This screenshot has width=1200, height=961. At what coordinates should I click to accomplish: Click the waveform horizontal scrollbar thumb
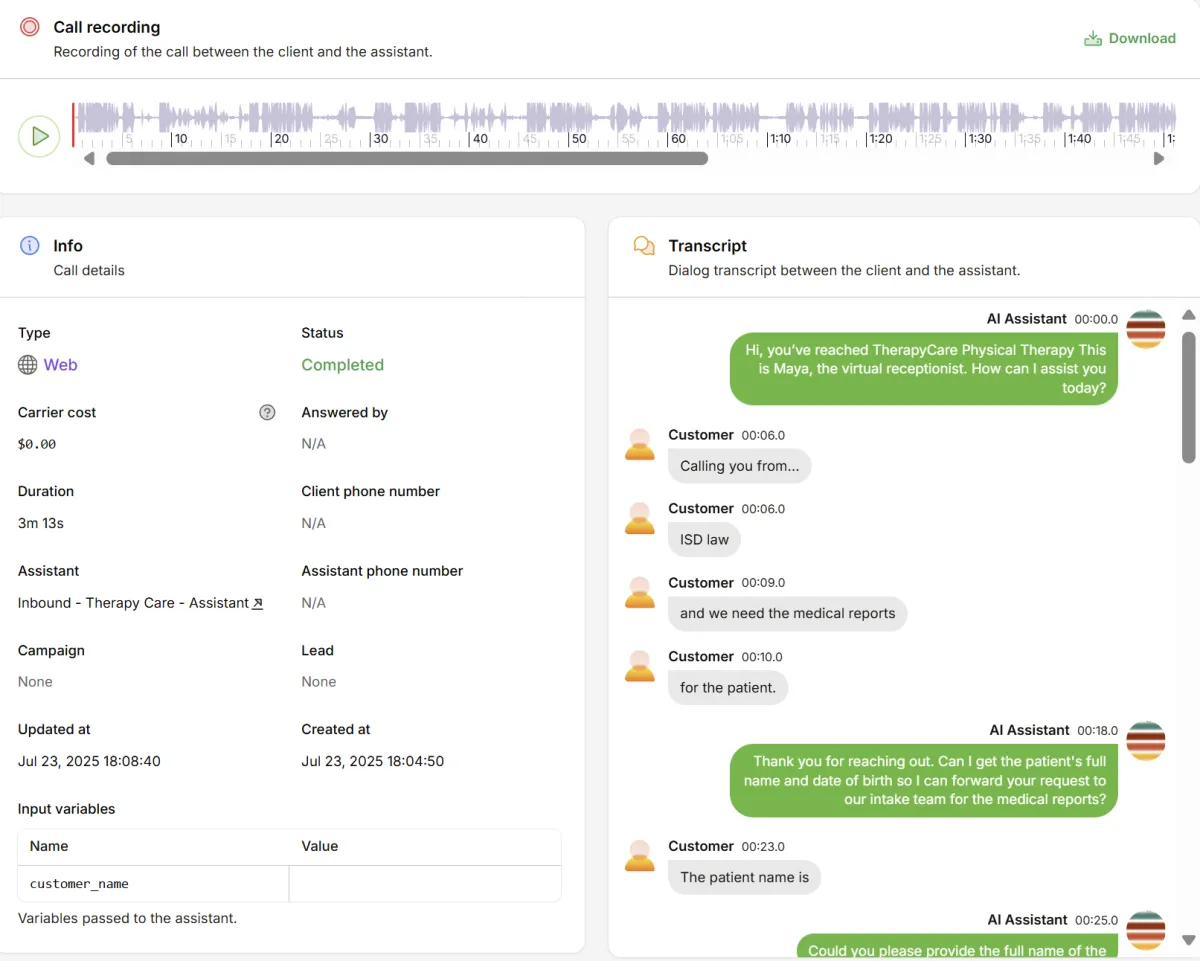click(407, 158)
